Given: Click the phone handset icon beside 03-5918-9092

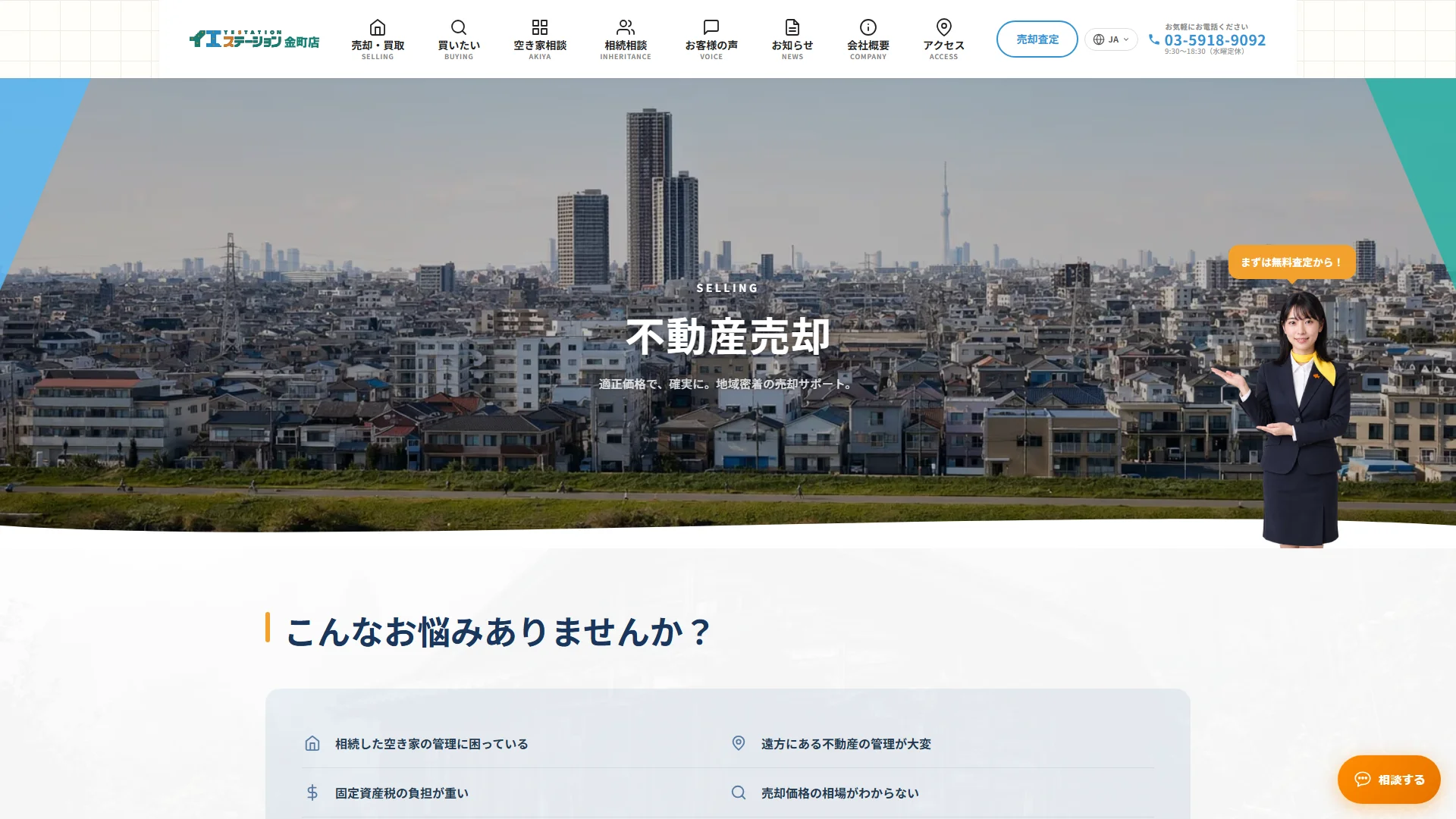Looking at the screenshot, I should point(1154,39).
